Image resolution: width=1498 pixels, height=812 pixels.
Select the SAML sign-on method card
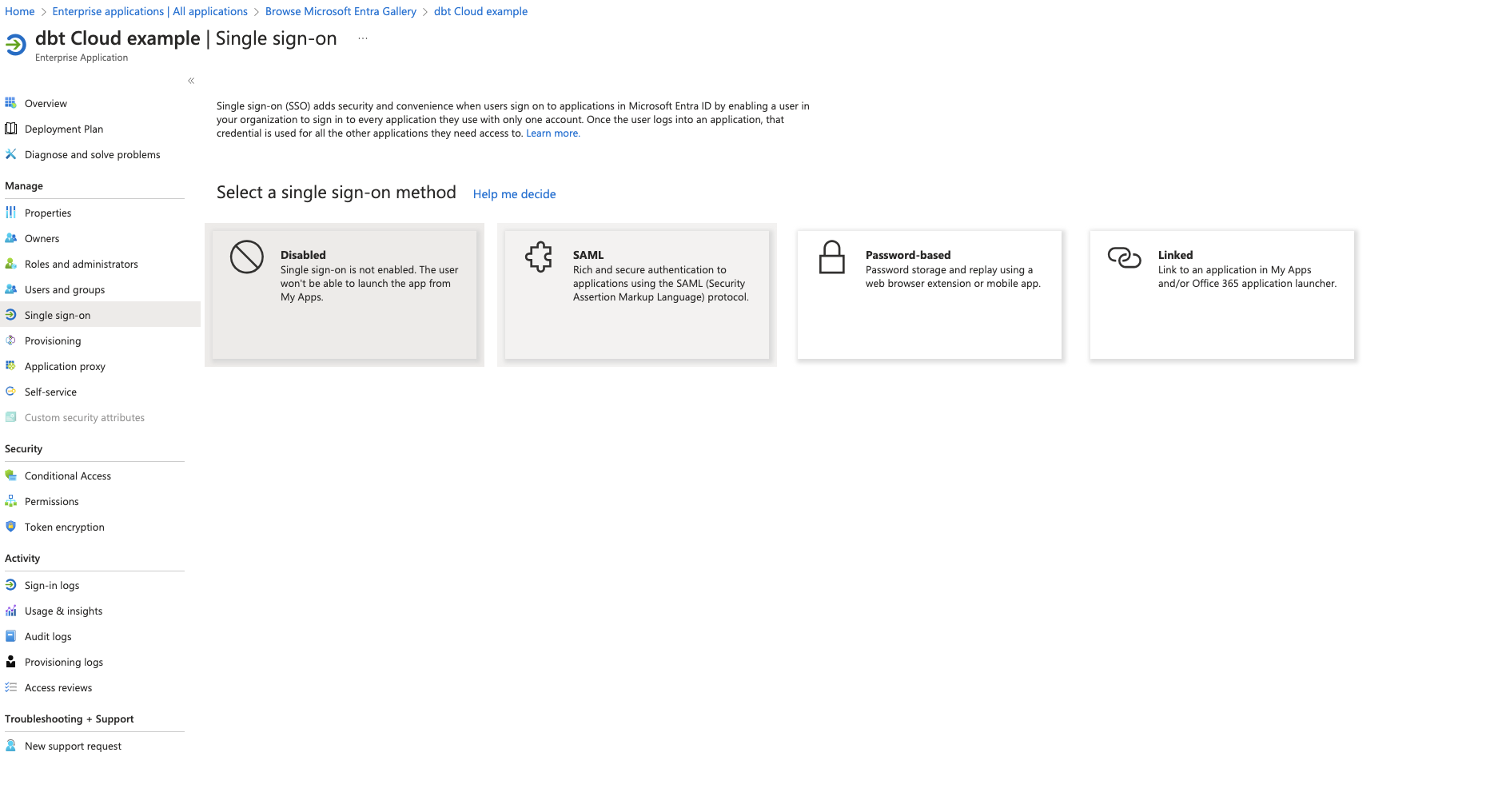pyautogui.click(x=636, y=295)
